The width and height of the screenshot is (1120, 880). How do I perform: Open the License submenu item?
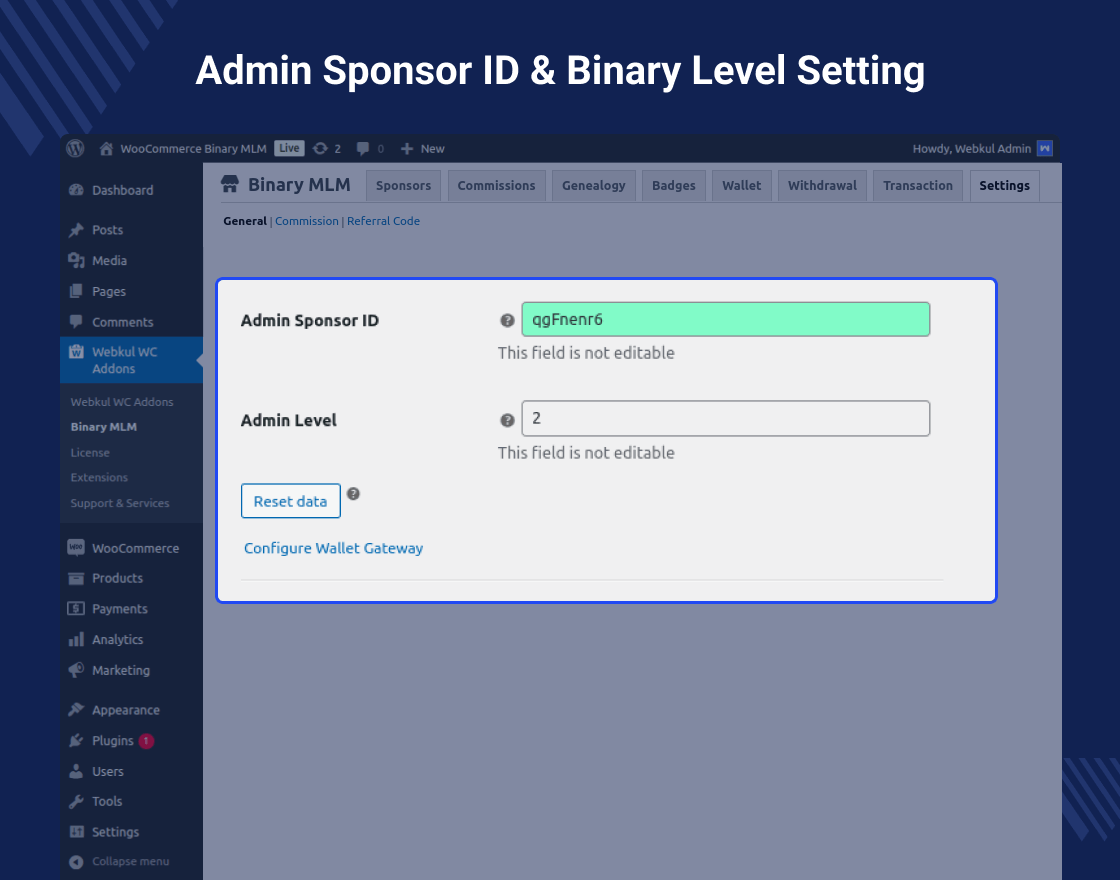(90, 453)
